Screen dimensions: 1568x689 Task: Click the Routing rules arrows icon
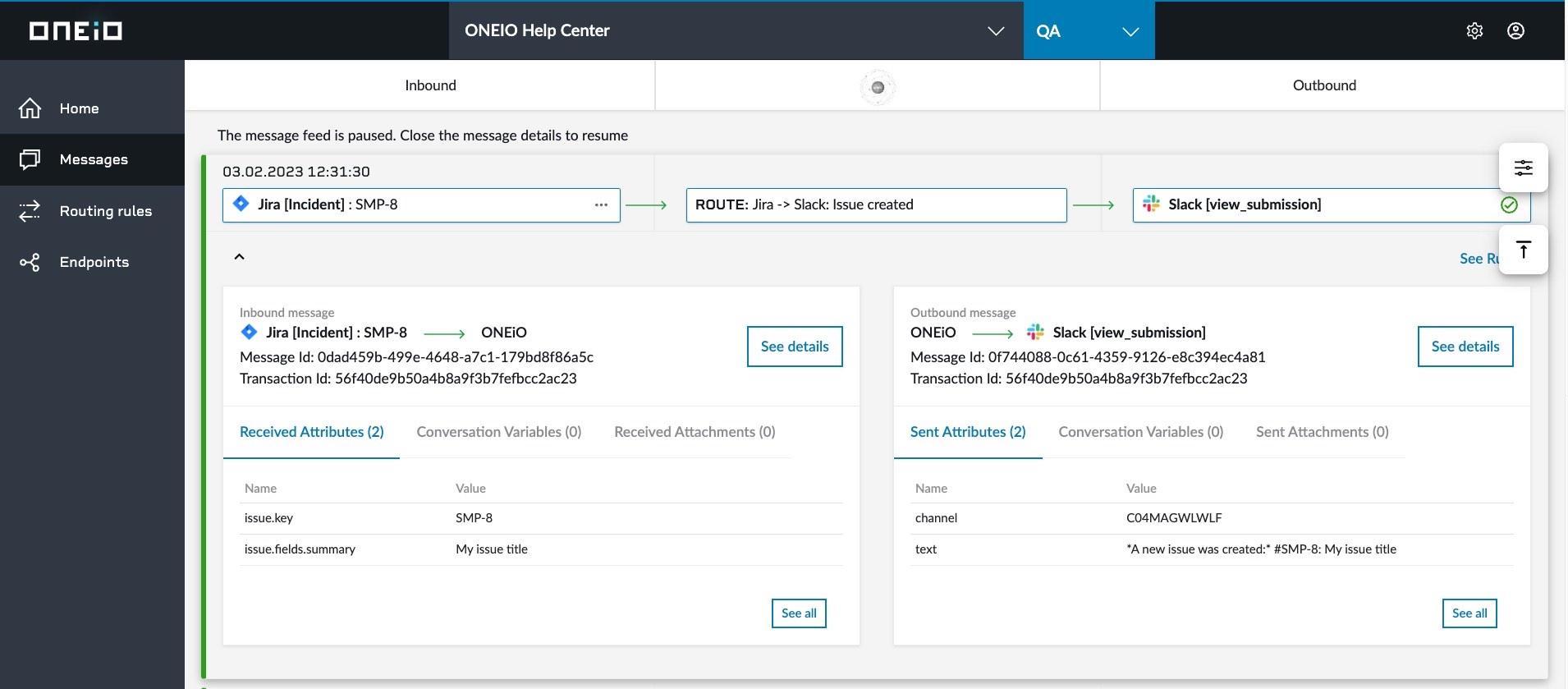click(x=30, y=211)
